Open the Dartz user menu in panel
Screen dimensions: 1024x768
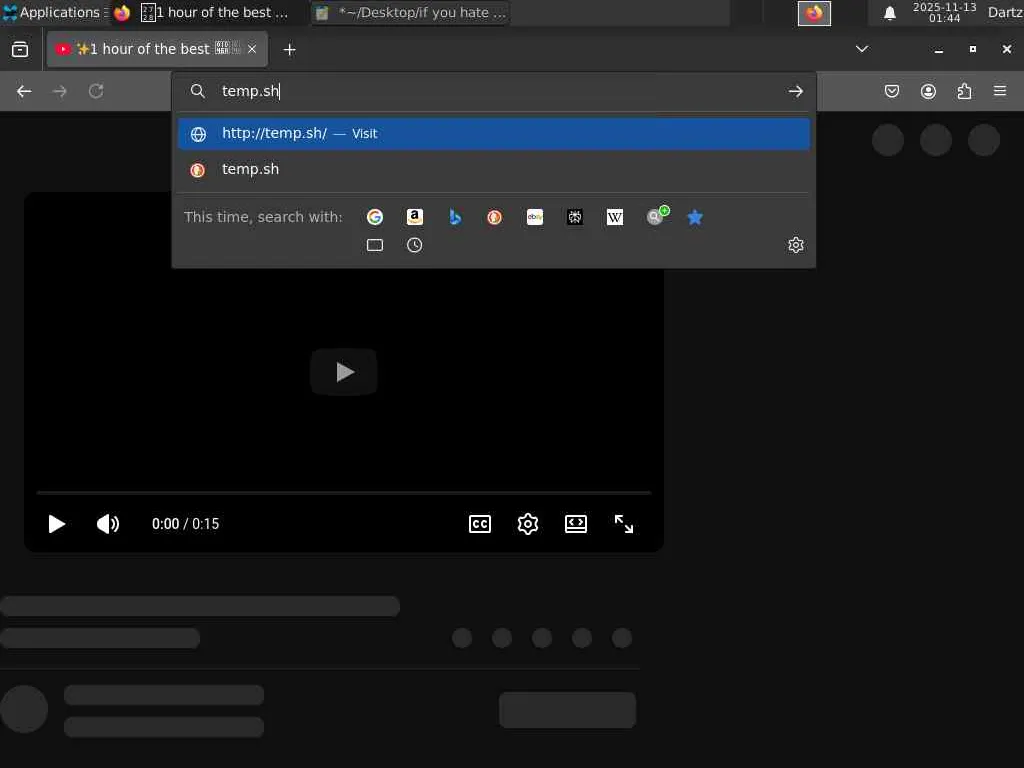[1005, 12]
